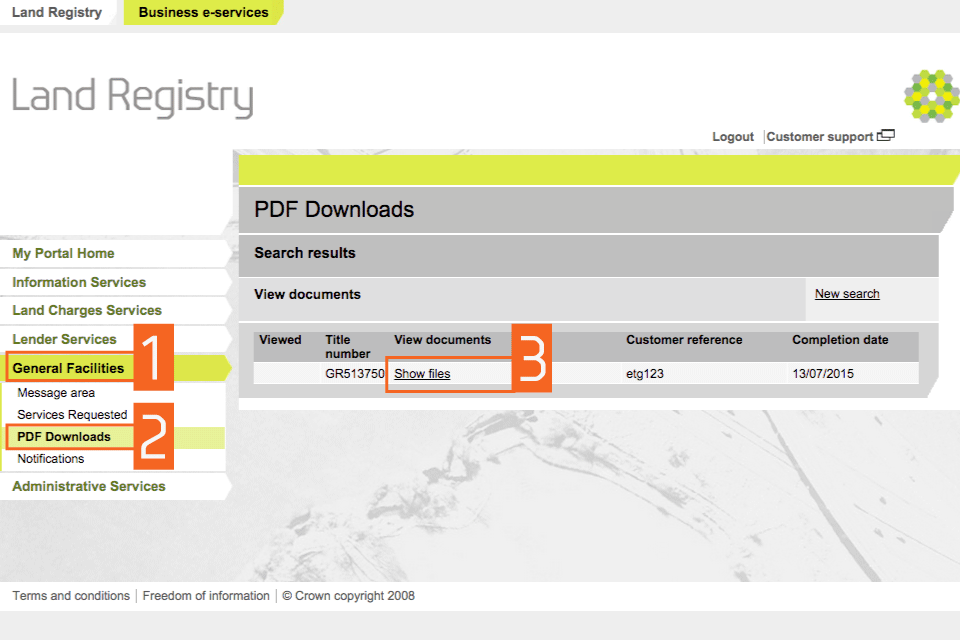The width and height of the screenshot is (960, 640).
Task: Select PDF Downloads in sidebar
Action: coord(64,437)
